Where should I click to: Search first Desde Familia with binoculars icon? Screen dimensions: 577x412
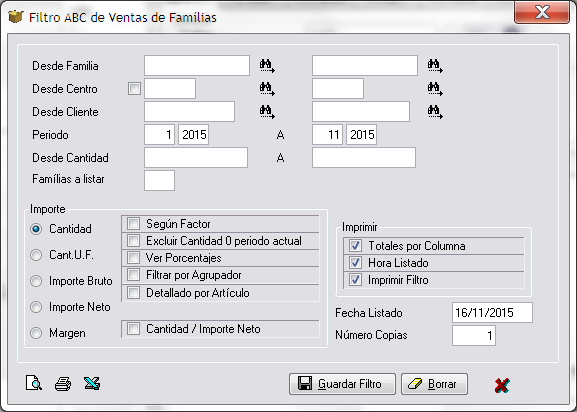267,66
